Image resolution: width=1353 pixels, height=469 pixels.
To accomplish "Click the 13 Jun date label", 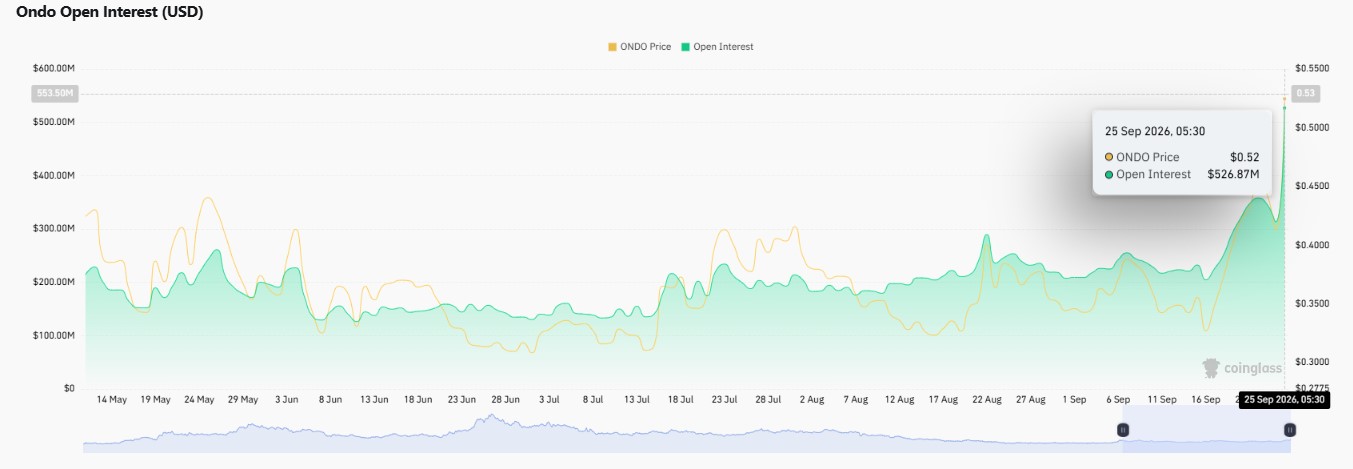I will 374,399.
